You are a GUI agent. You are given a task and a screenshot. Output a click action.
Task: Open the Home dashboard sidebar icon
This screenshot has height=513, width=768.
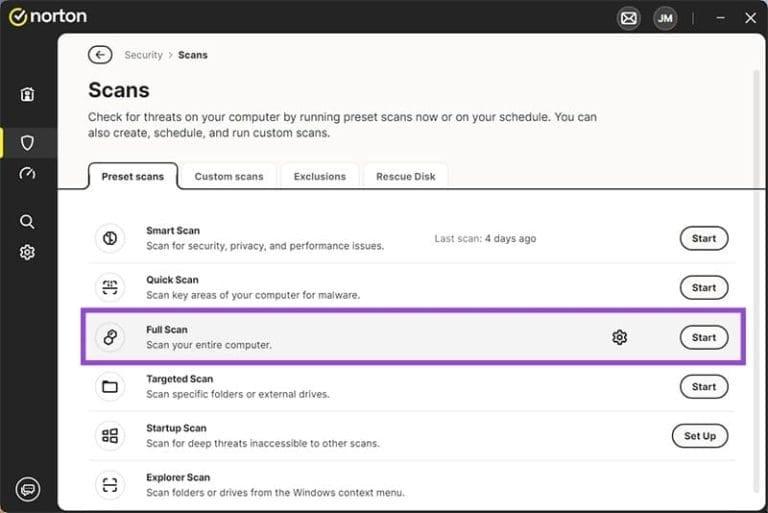tap(27, 94)
